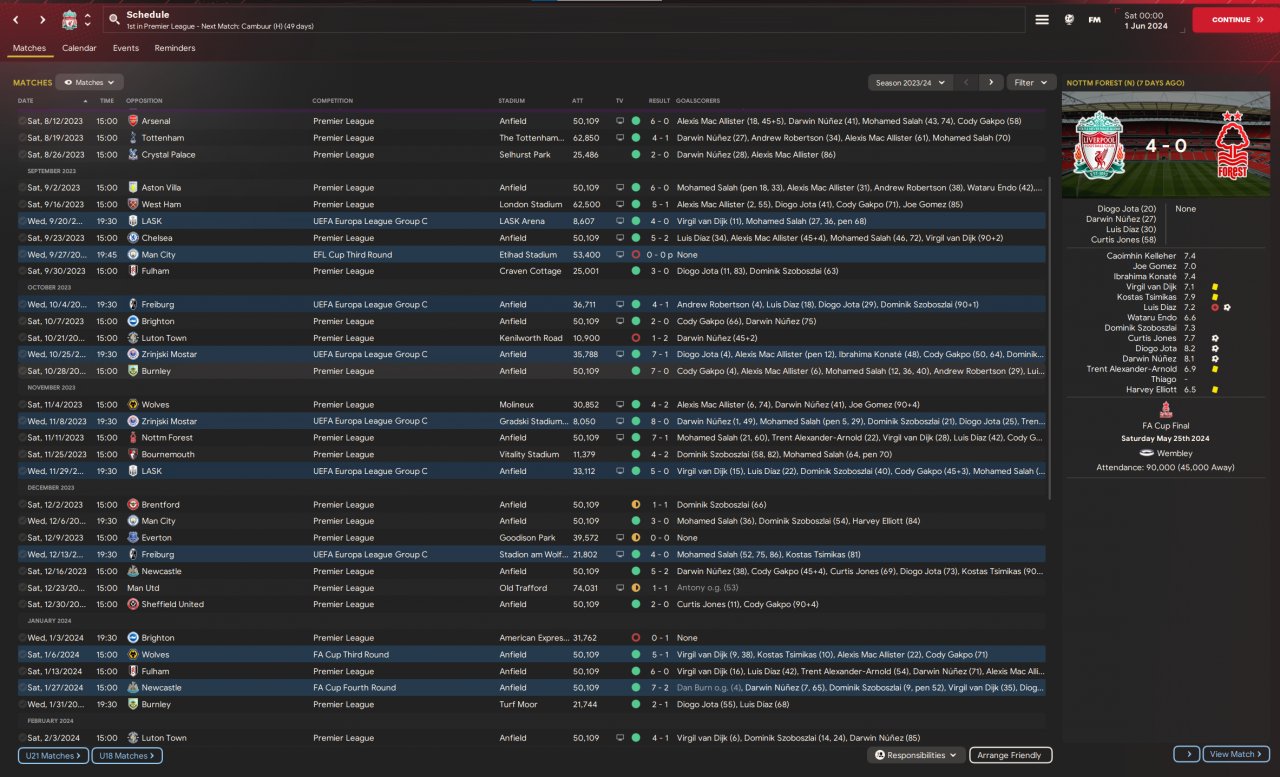Go back with the left navigation arrow
The height and width of the screenshot is (777, 1280).
pyautogui.click(x=16, y=20)
